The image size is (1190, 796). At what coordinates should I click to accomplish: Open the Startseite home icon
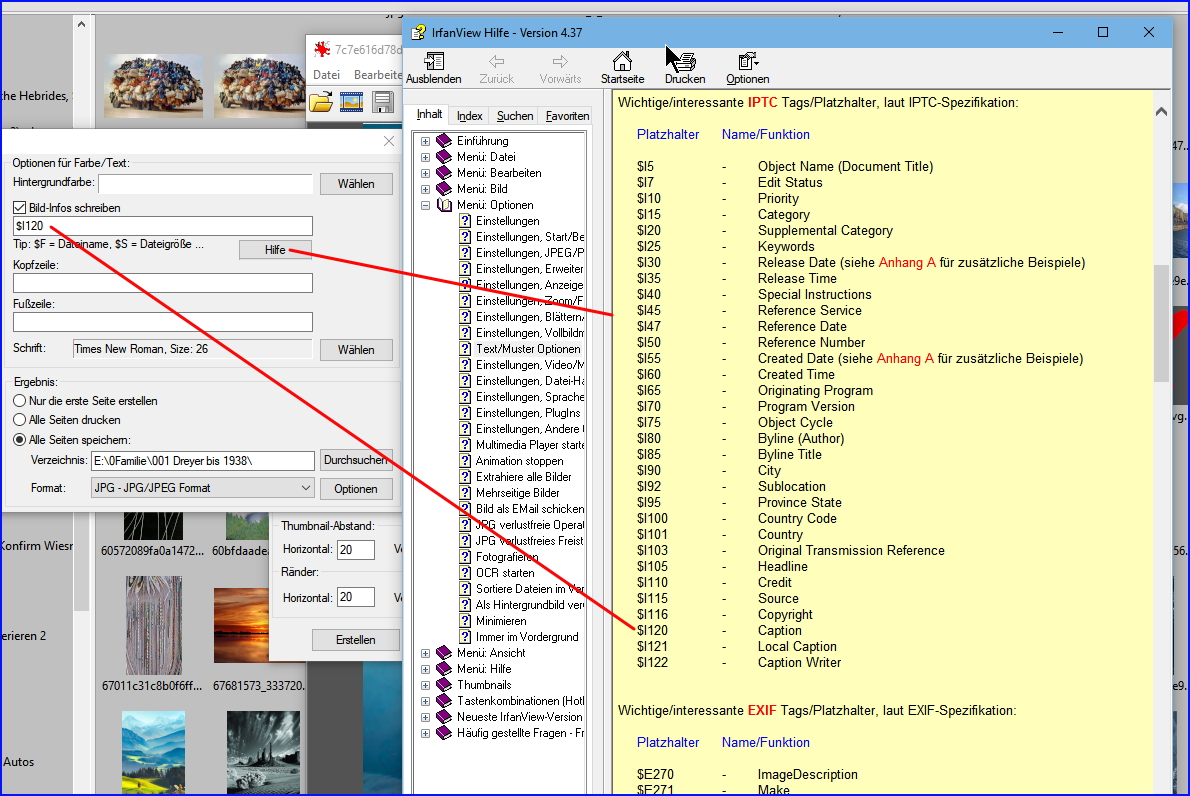tap(622, 68)
